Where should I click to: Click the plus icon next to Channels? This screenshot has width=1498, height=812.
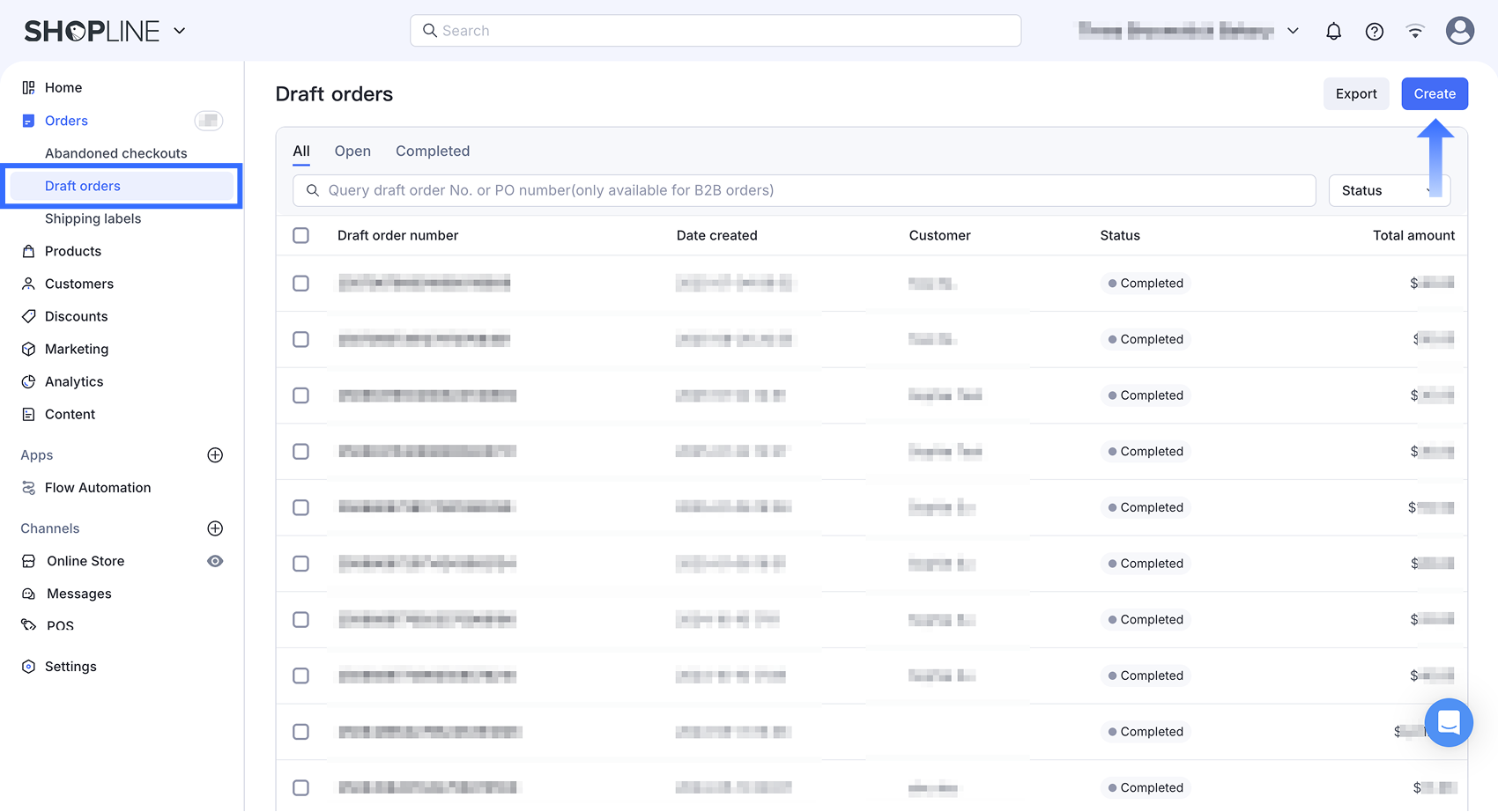click(215, 528)
